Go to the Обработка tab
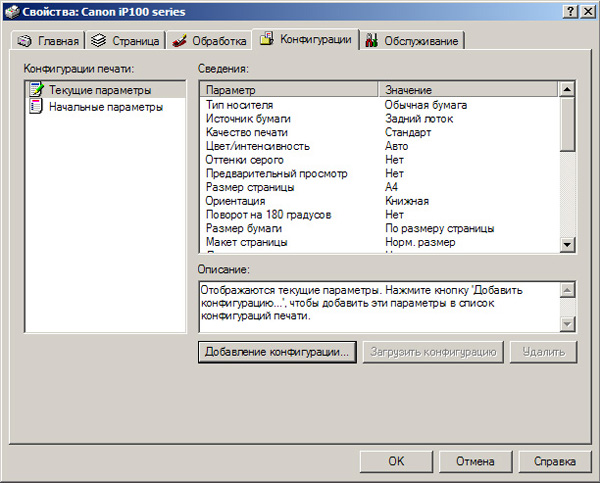Image resolution: width=600 pixels, height=483 pixels. click(209, 41)
